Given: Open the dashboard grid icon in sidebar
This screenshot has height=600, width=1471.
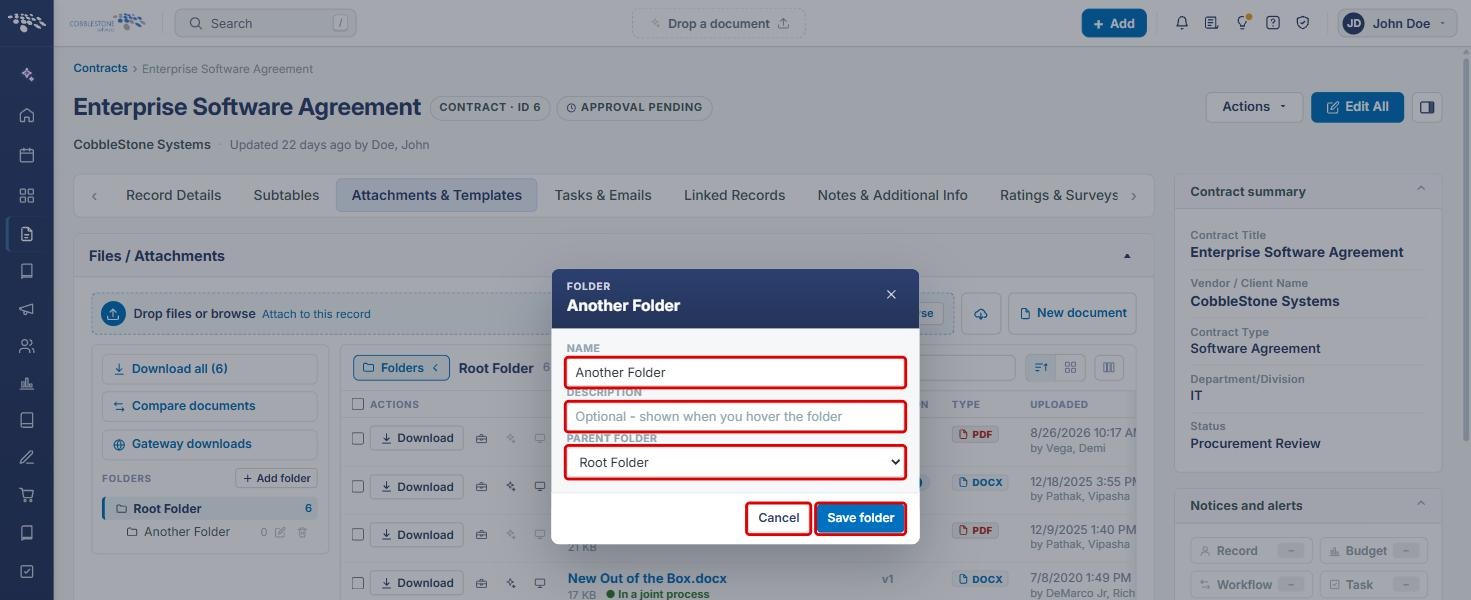Looking at the screenshot, I should coord(27,195).
